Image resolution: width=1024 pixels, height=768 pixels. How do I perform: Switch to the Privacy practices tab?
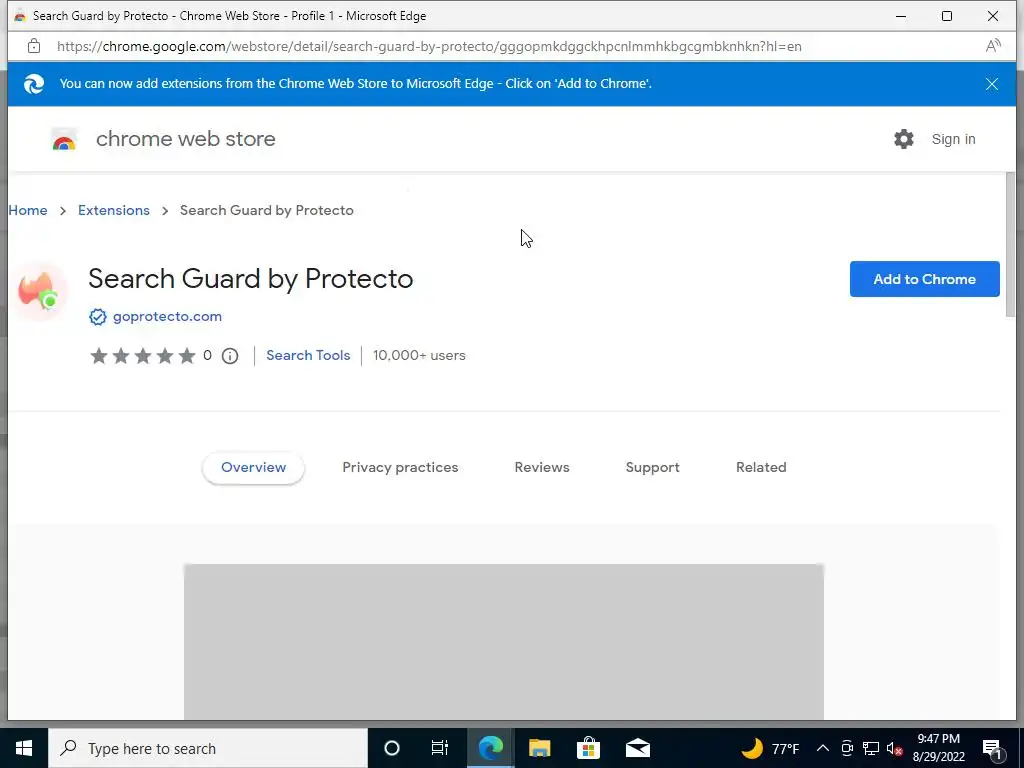(x=400, y=468)
